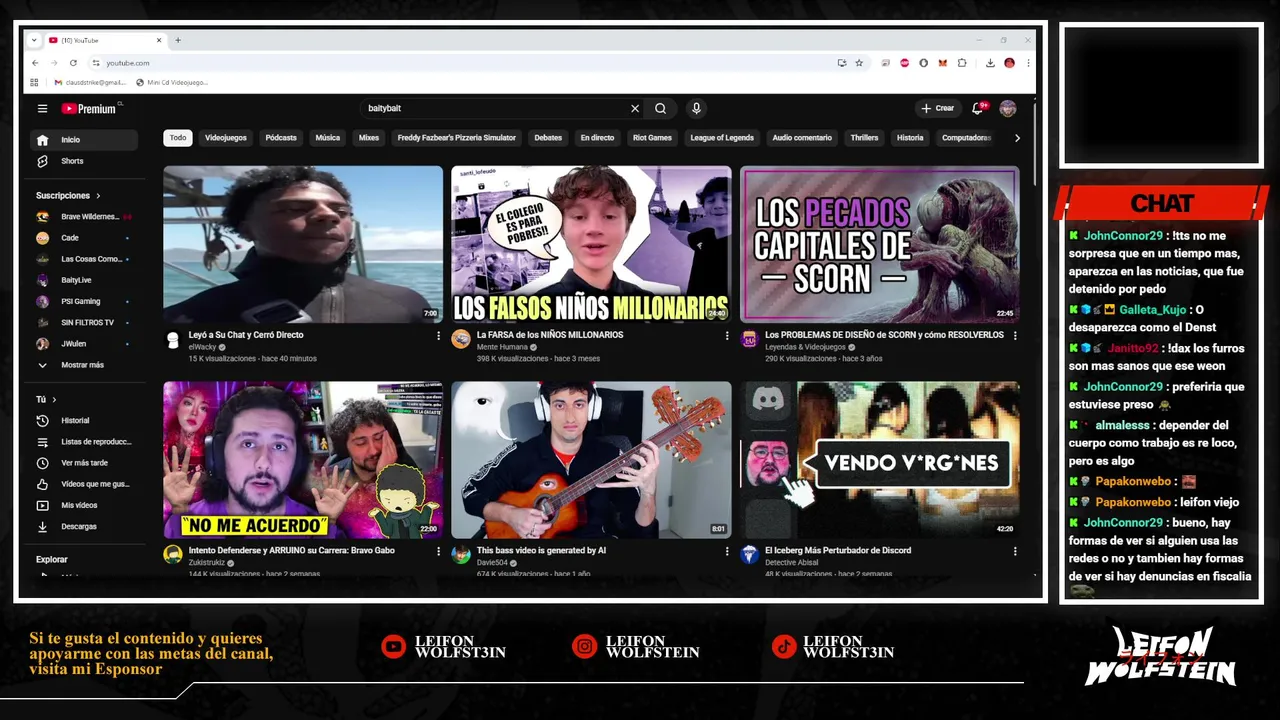Click the magnifying glass search button
Image resolution: width=1280 pixels, height=720 pixels.
(661, 108)
